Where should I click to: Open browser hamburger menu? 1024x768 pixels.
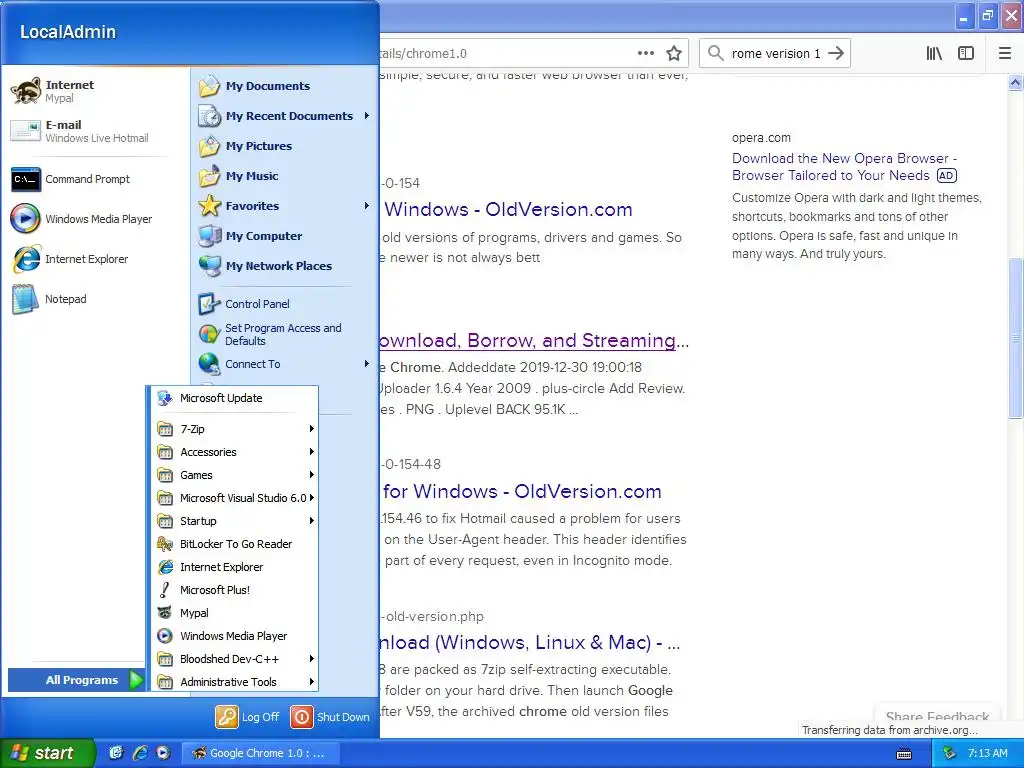[x=1005, y=54]
